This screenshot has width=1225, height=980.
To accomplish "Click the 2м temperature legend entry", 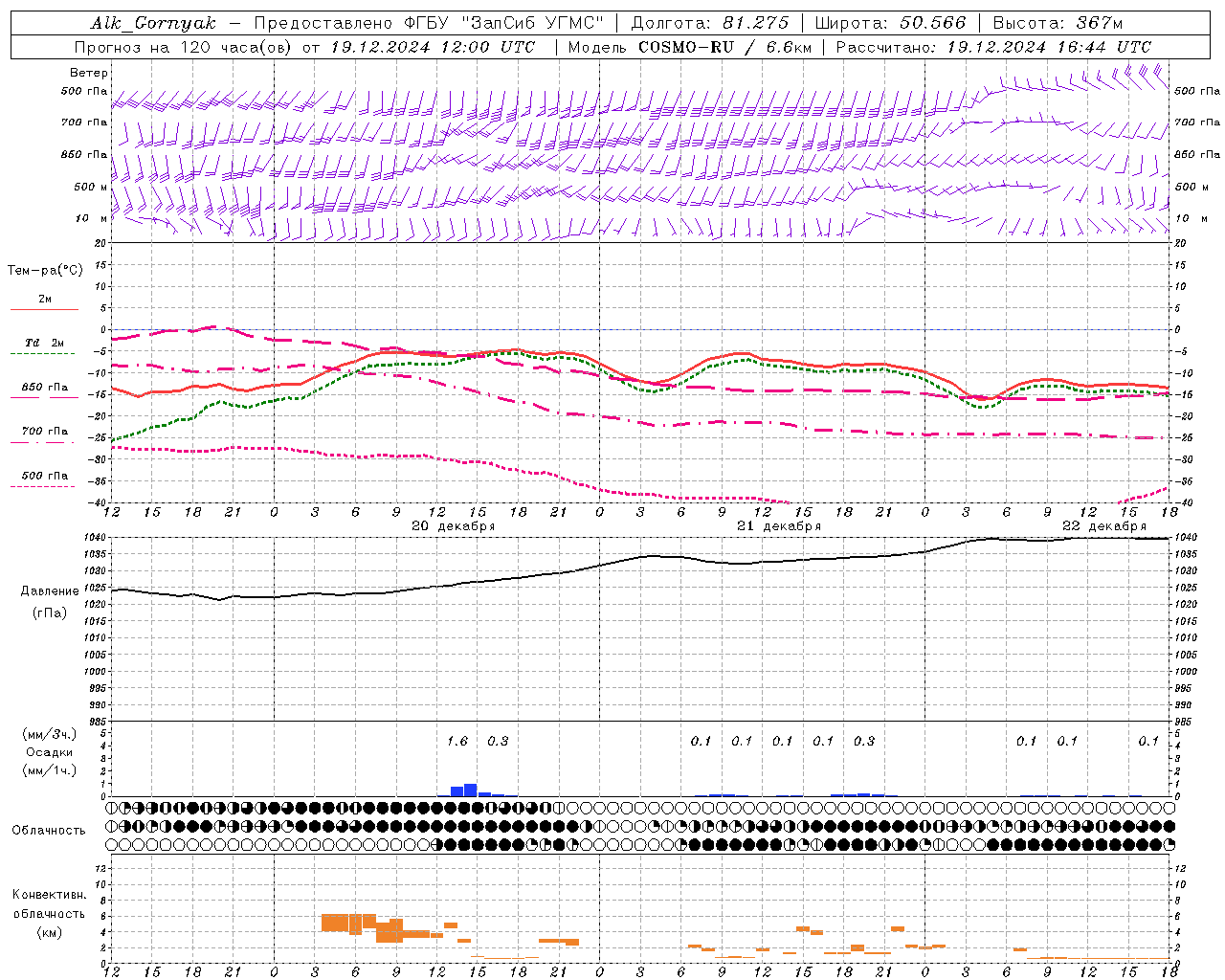I will point(45,300).
